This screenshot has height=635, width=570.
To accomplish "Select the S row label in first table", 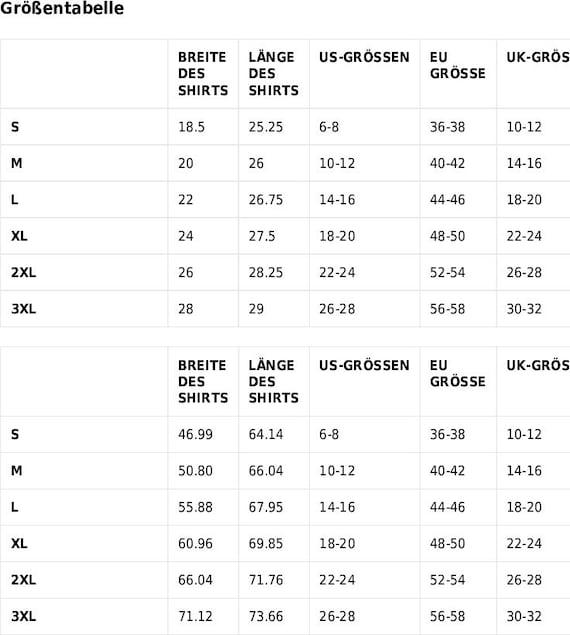I will pyautogui.click(x=15, y=127).
